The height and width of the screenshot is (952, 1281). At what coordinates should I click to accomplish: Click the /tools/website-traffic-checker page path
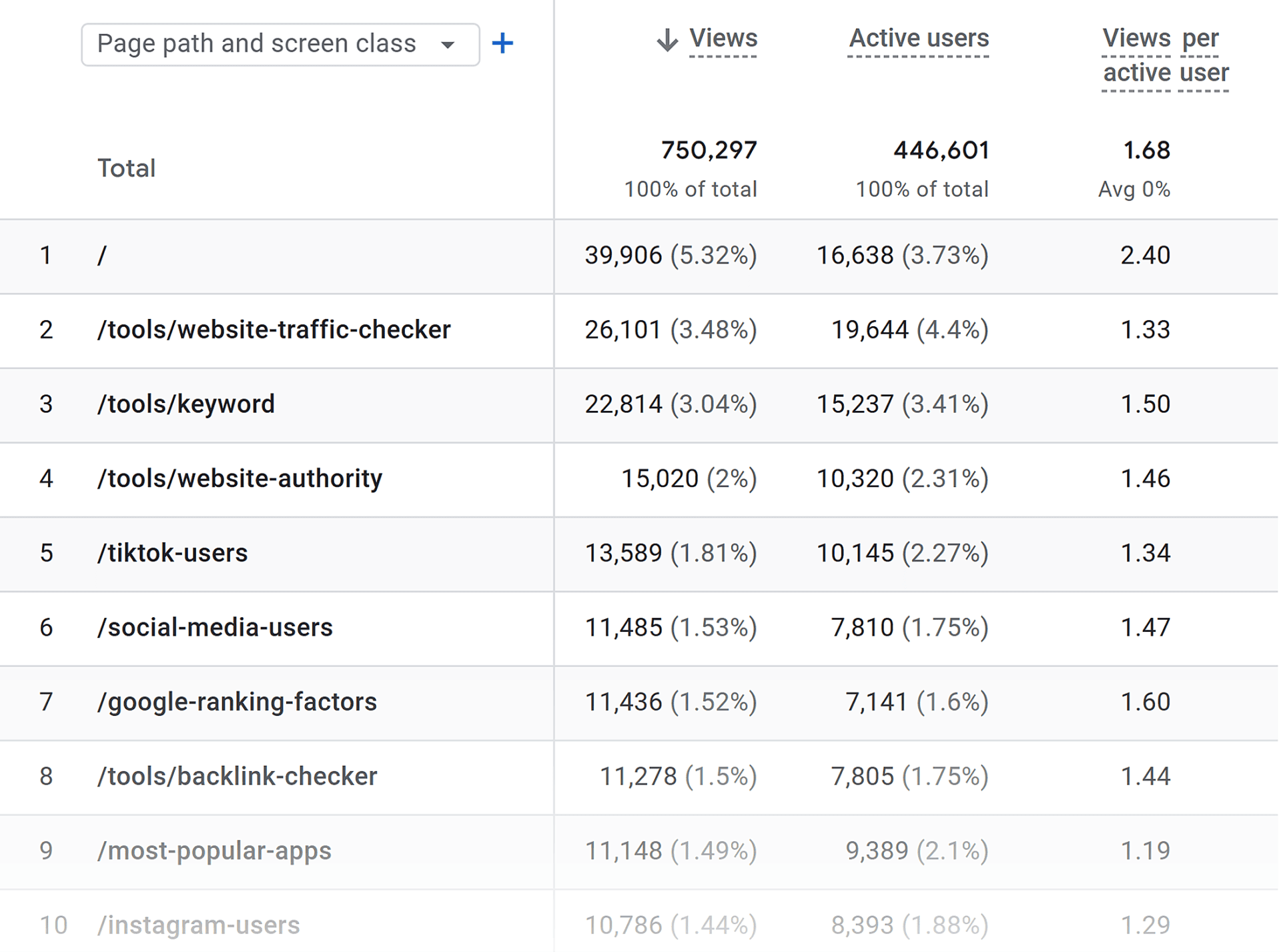pos(274,330)
